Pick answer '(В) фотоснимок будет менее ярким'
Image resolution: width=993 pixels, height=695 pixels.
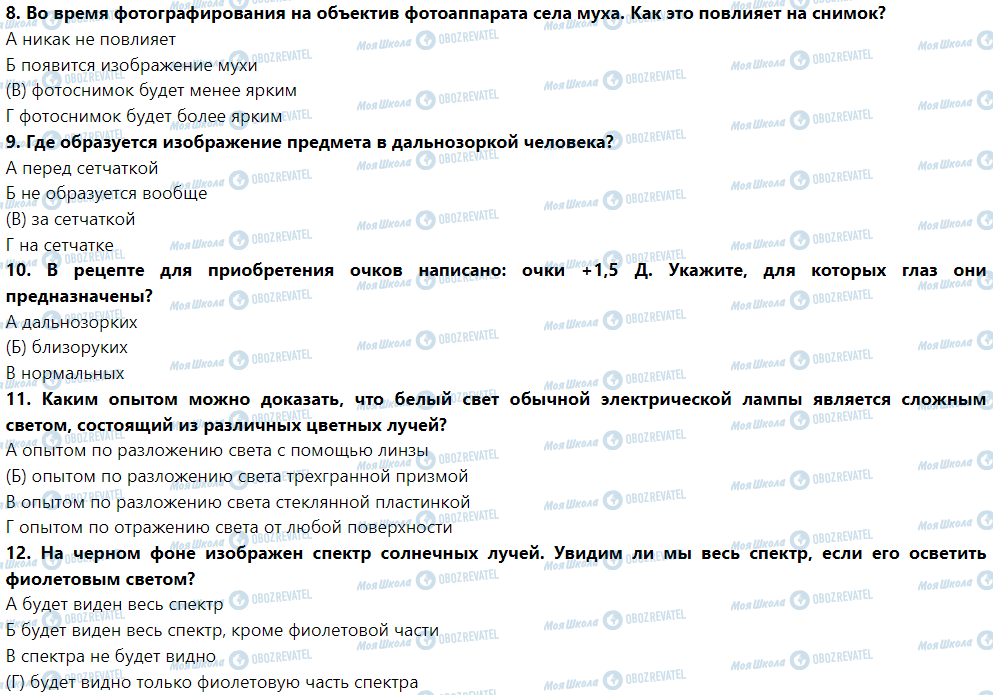click(x=151, y=91)
